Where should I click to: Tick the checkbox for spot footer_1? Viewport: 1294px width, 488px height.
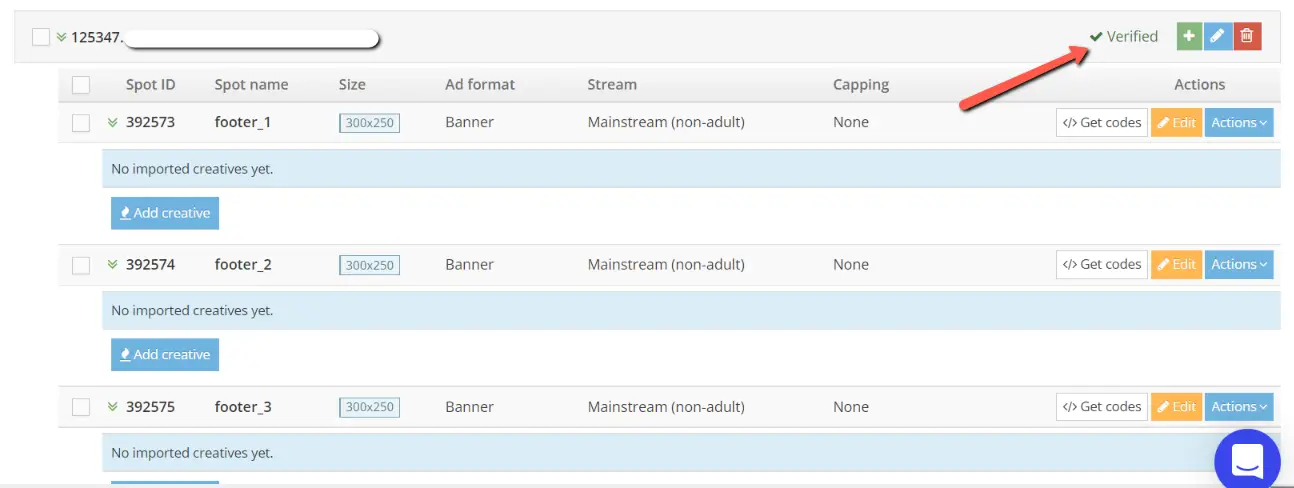pyautogui.click(x=81, y=123)
